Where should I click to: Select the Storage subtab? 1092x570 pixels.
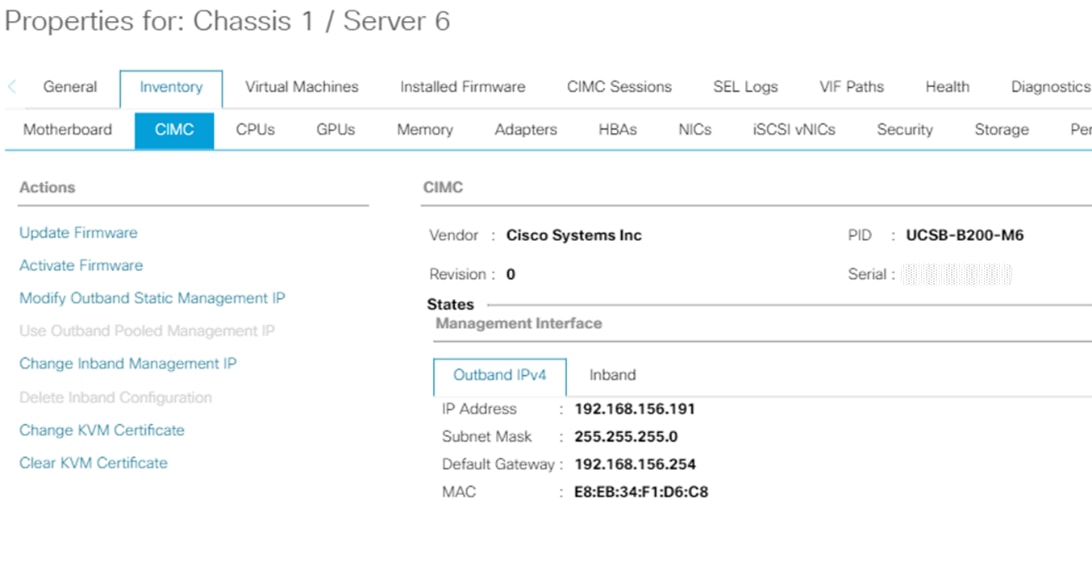(x=1001, y=130)
